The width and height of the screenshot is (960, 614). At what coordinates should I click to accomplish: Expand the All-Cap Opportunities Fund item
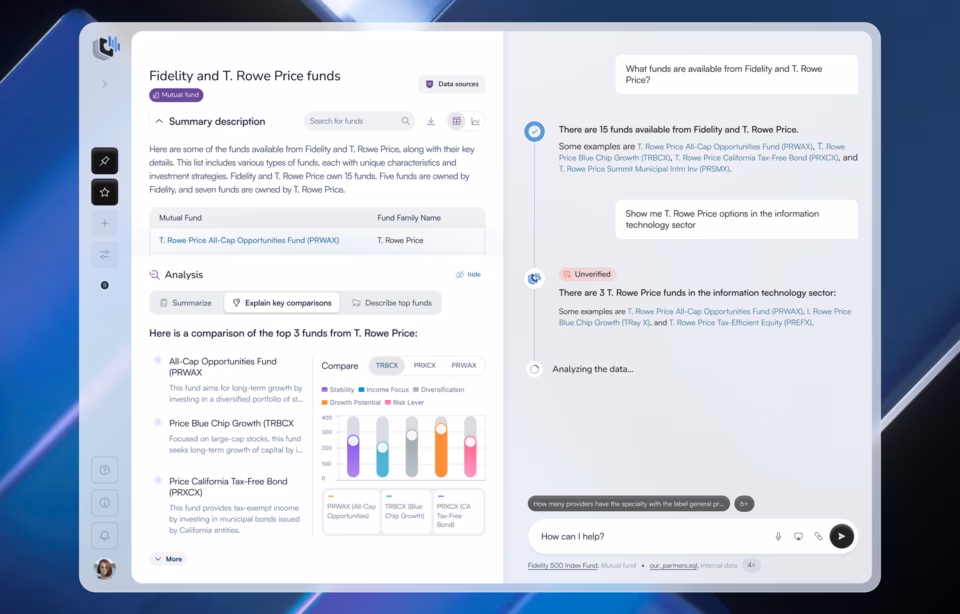click(157, 360)
